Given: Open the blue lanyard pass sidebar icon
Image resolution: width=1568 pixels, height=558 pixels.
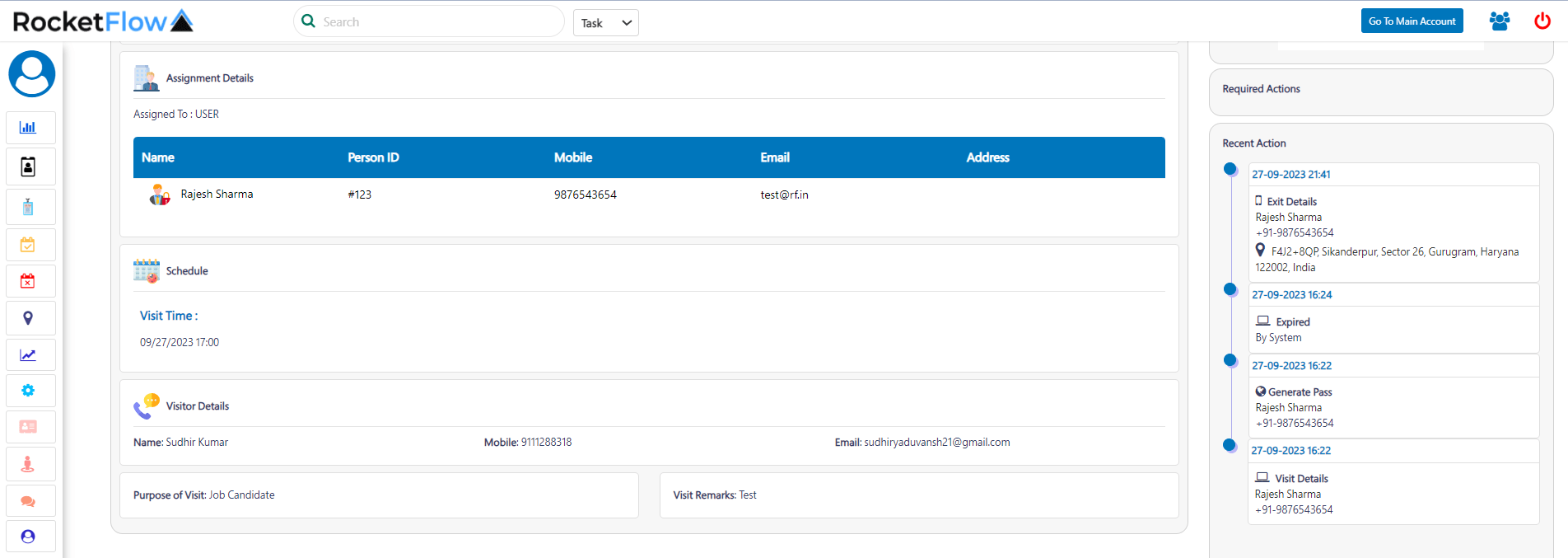Looking at the screenshot, I should pyautogui.click(x=28, y=207).
